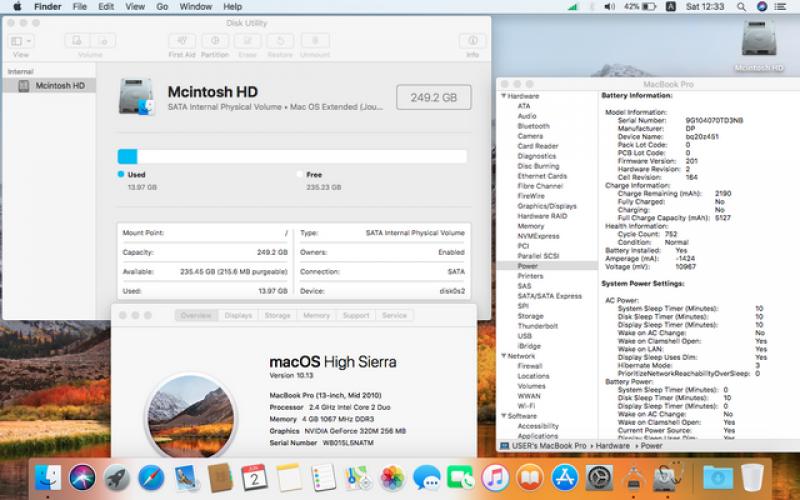Open the Info button in Disk Utility toolbar
Screen dimensions: 800x500
[x=472, y=41]
